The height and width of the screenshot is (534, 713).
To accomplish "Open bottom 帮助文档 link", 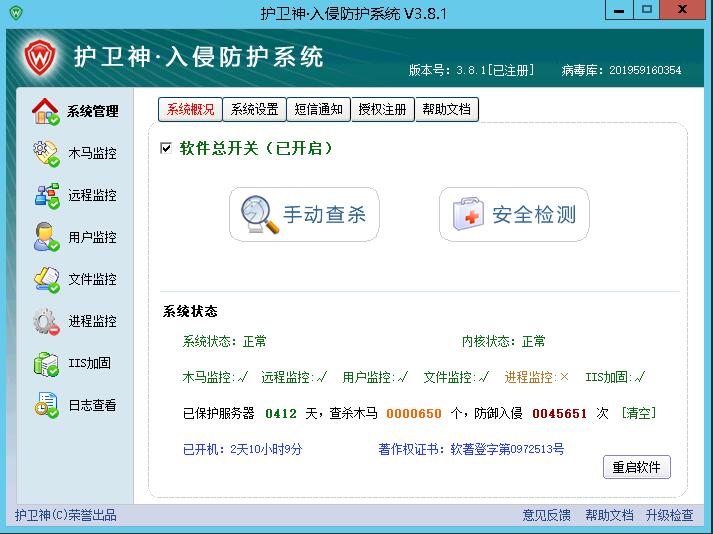I will pos(609,515).
